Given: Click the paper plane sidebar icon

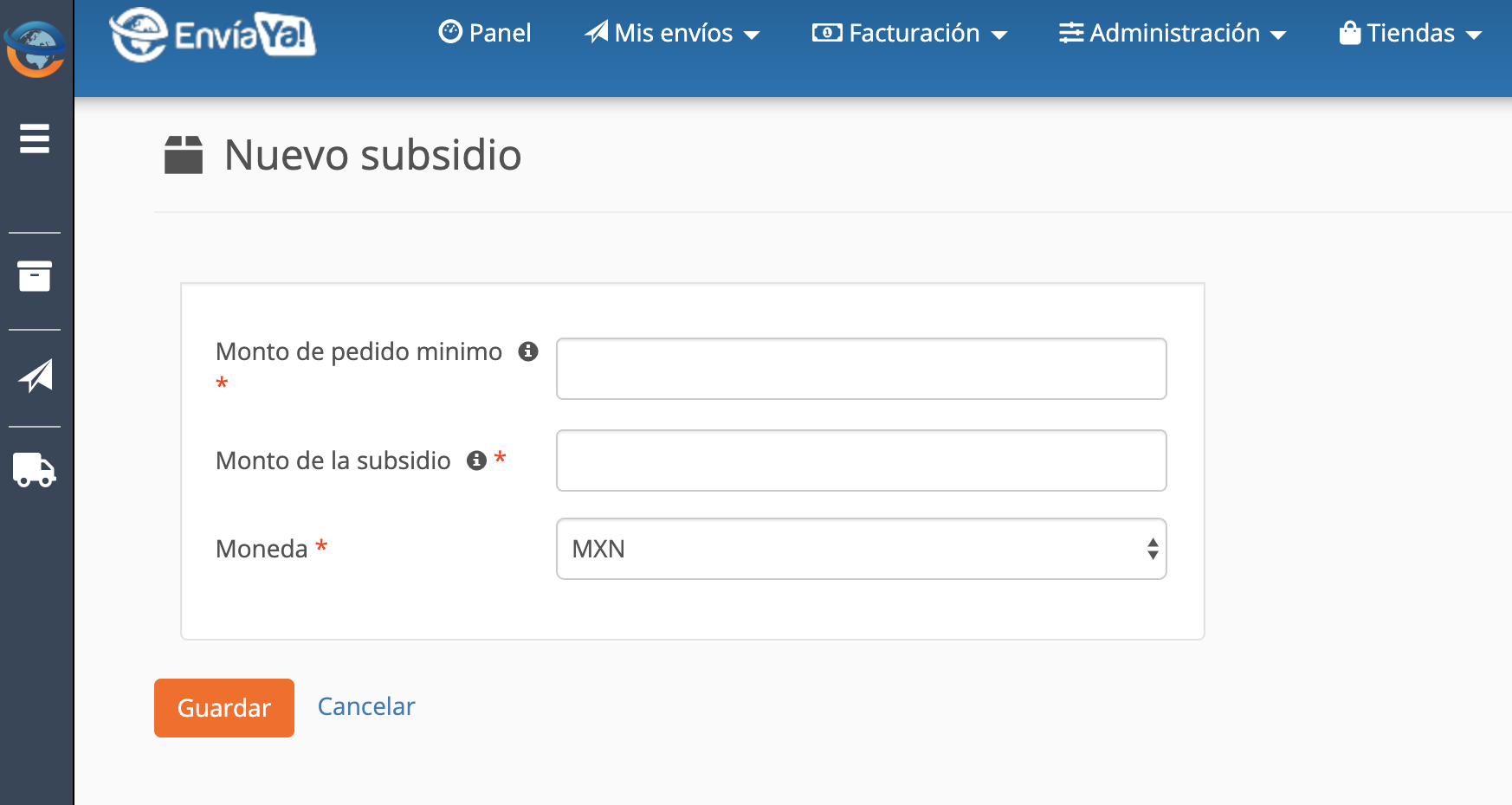Looking at the screenshot, I should [36, 376].
